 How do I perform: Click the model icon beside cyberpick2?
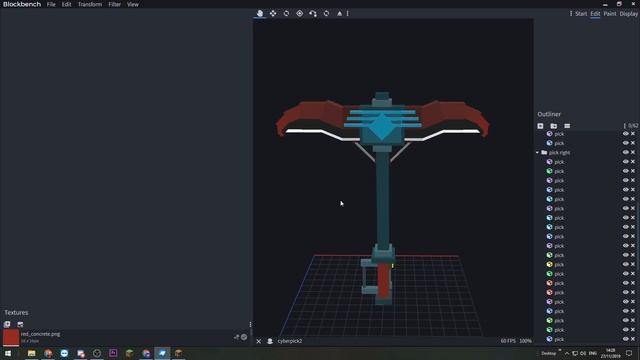(x=270, y=341)
